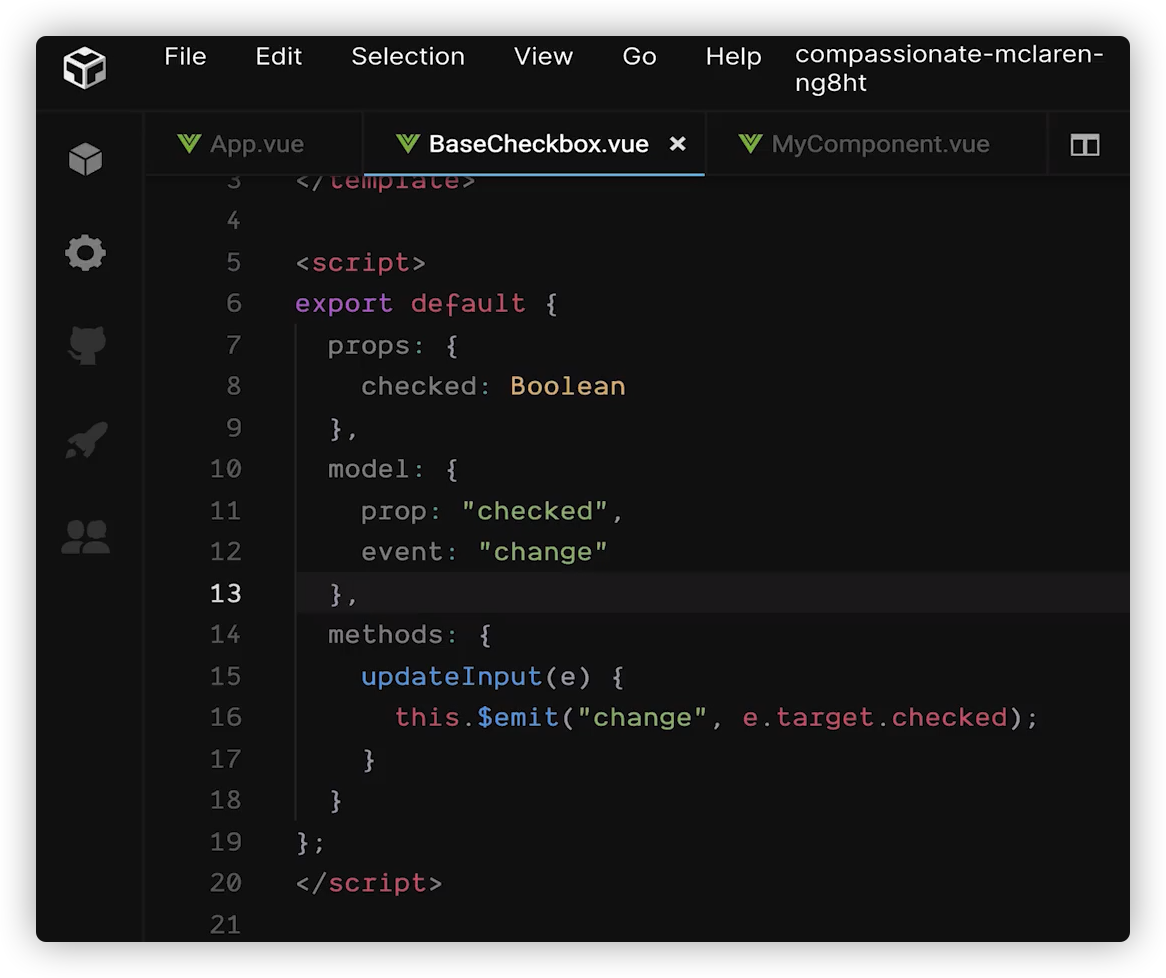Open the View menu

[544, 57]
